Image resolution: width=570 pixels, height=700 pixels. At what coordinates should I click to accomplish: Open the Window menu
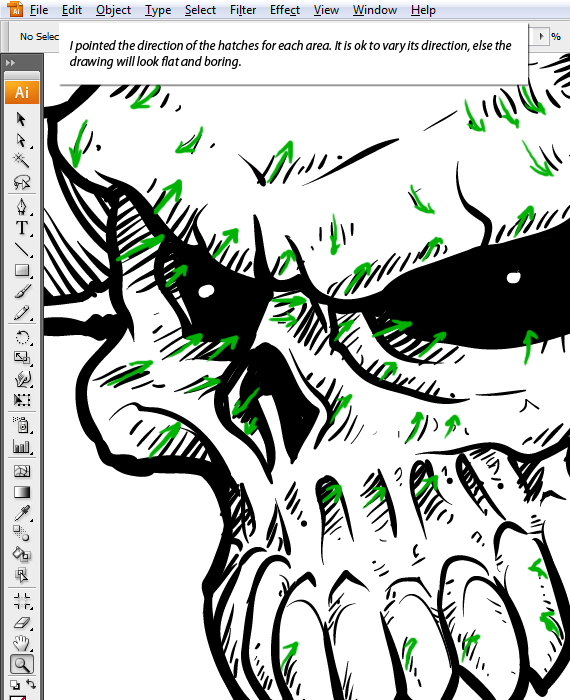tap(374, 10)
